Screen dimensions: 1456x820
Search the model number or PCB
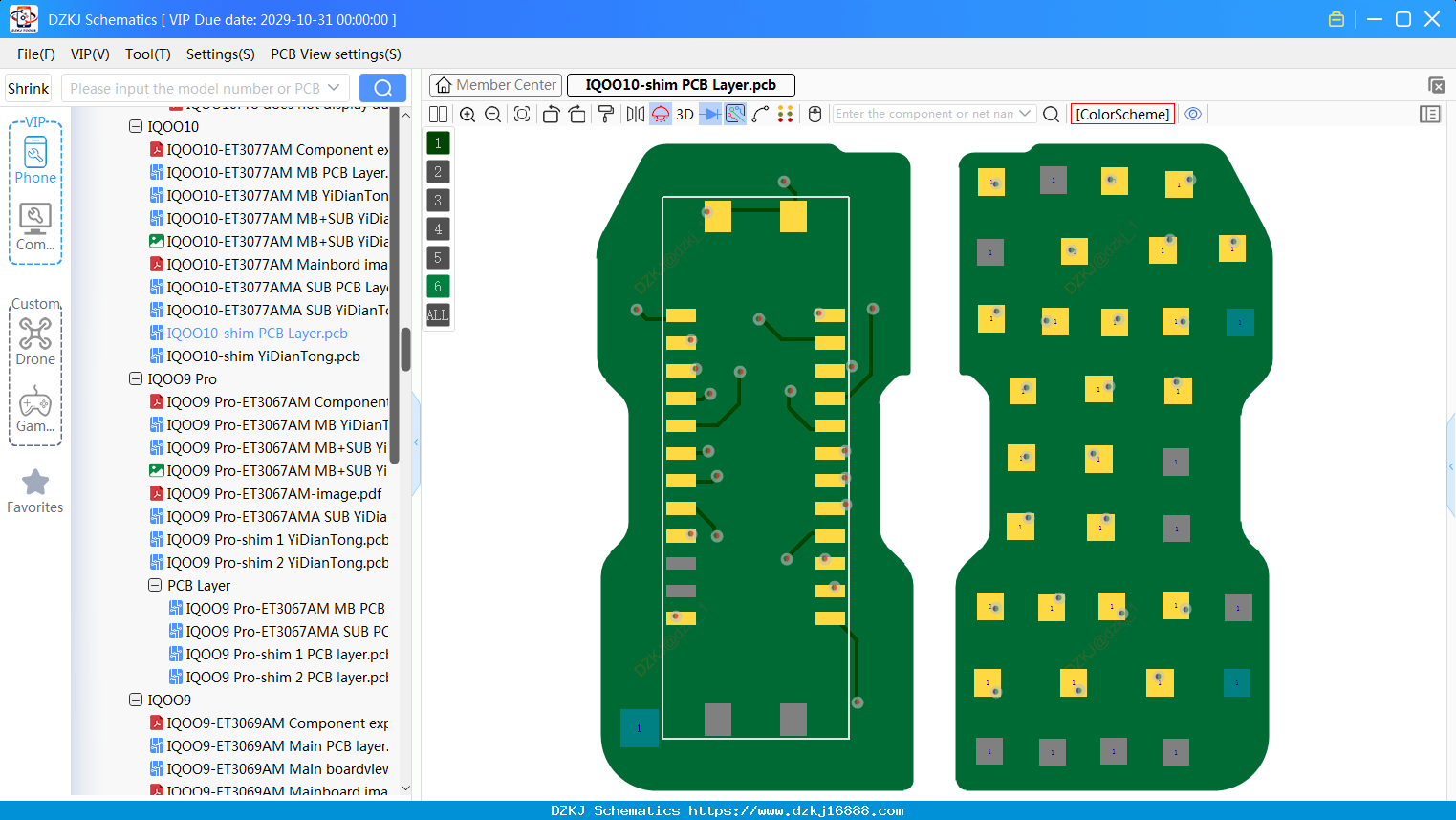point(382,88)
